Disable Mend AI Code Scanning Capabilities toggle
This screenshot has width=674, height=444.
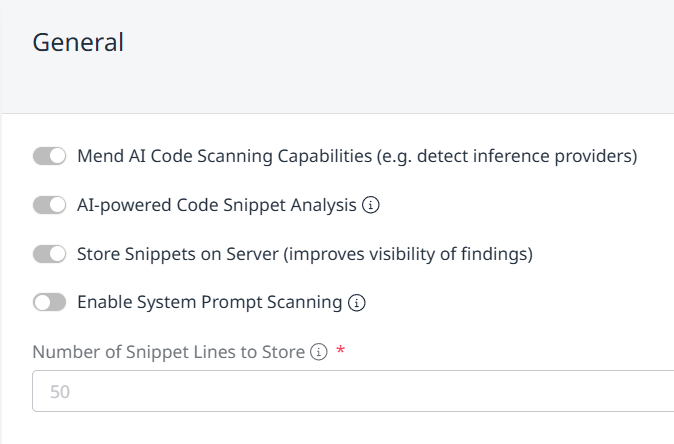[49, 156]
